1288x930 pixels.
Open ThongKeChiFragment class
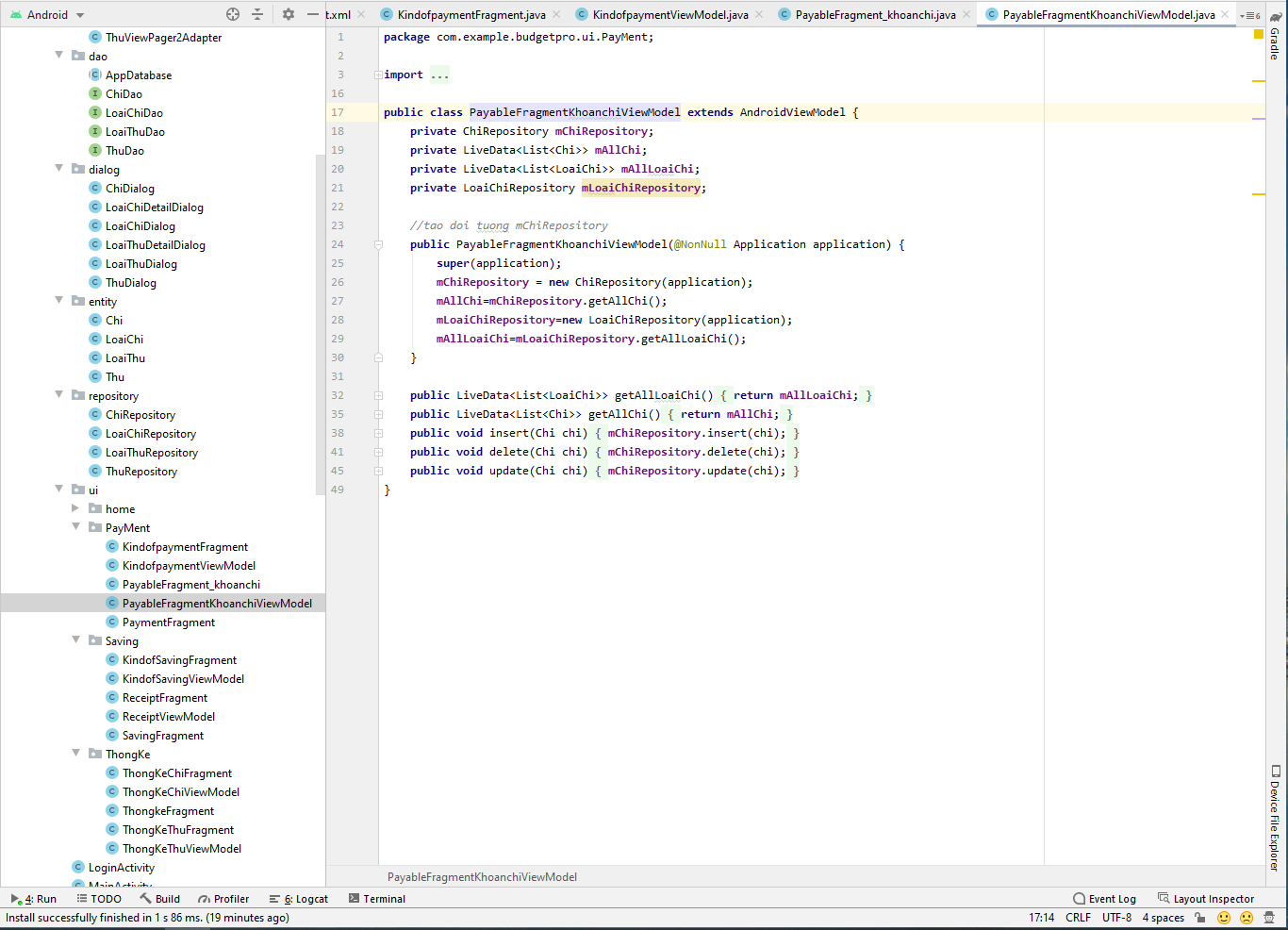176,773
